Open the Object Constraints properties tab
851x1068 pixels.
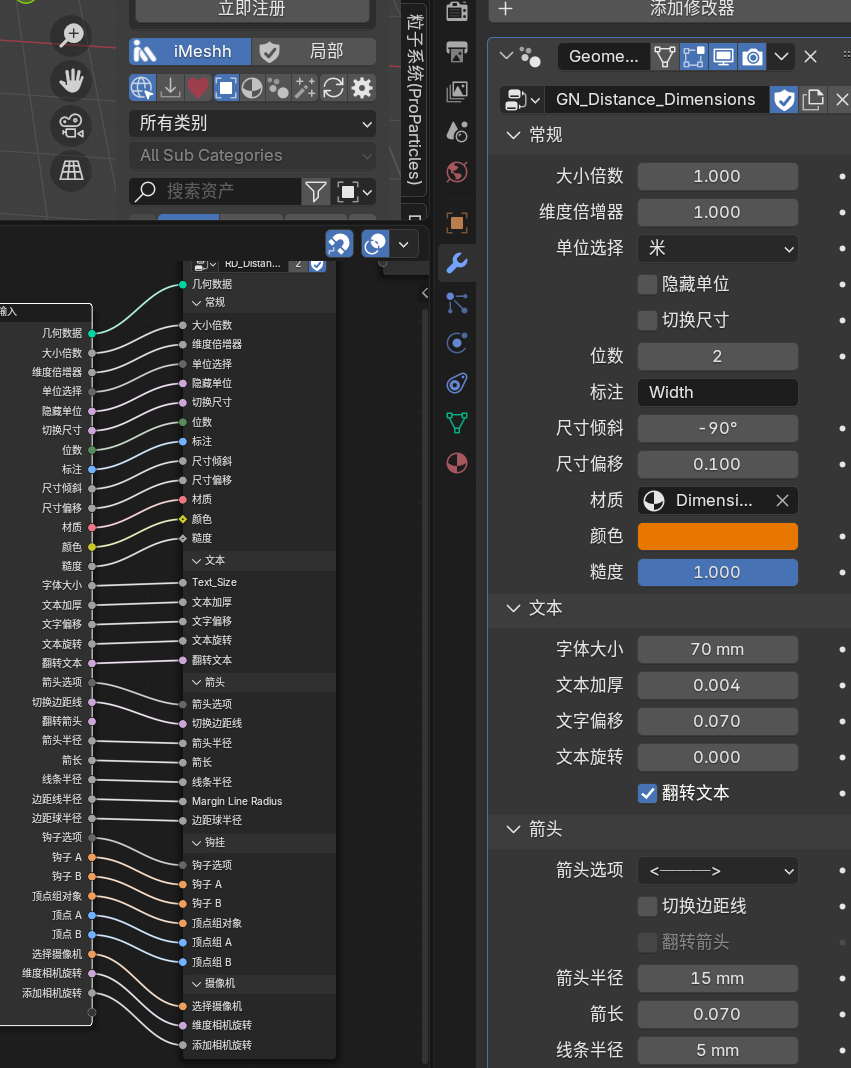point(457,383)
